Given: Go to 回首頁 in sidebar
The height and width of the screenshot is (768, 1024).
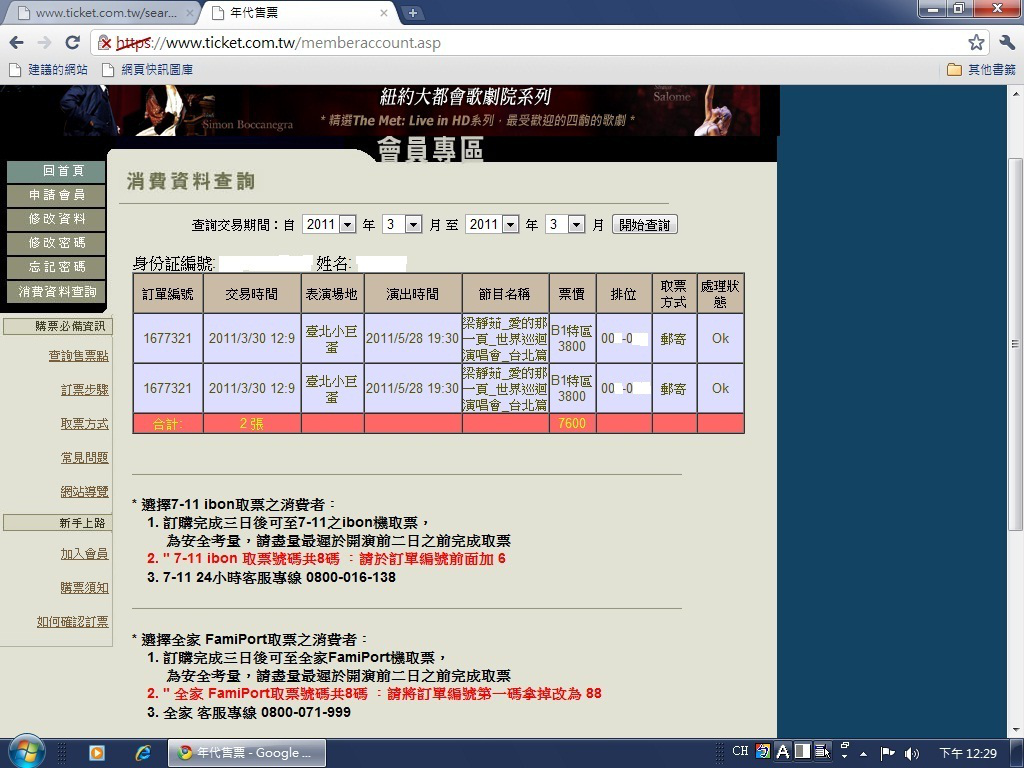Looking at the screenshot, I should pos(56,171).
